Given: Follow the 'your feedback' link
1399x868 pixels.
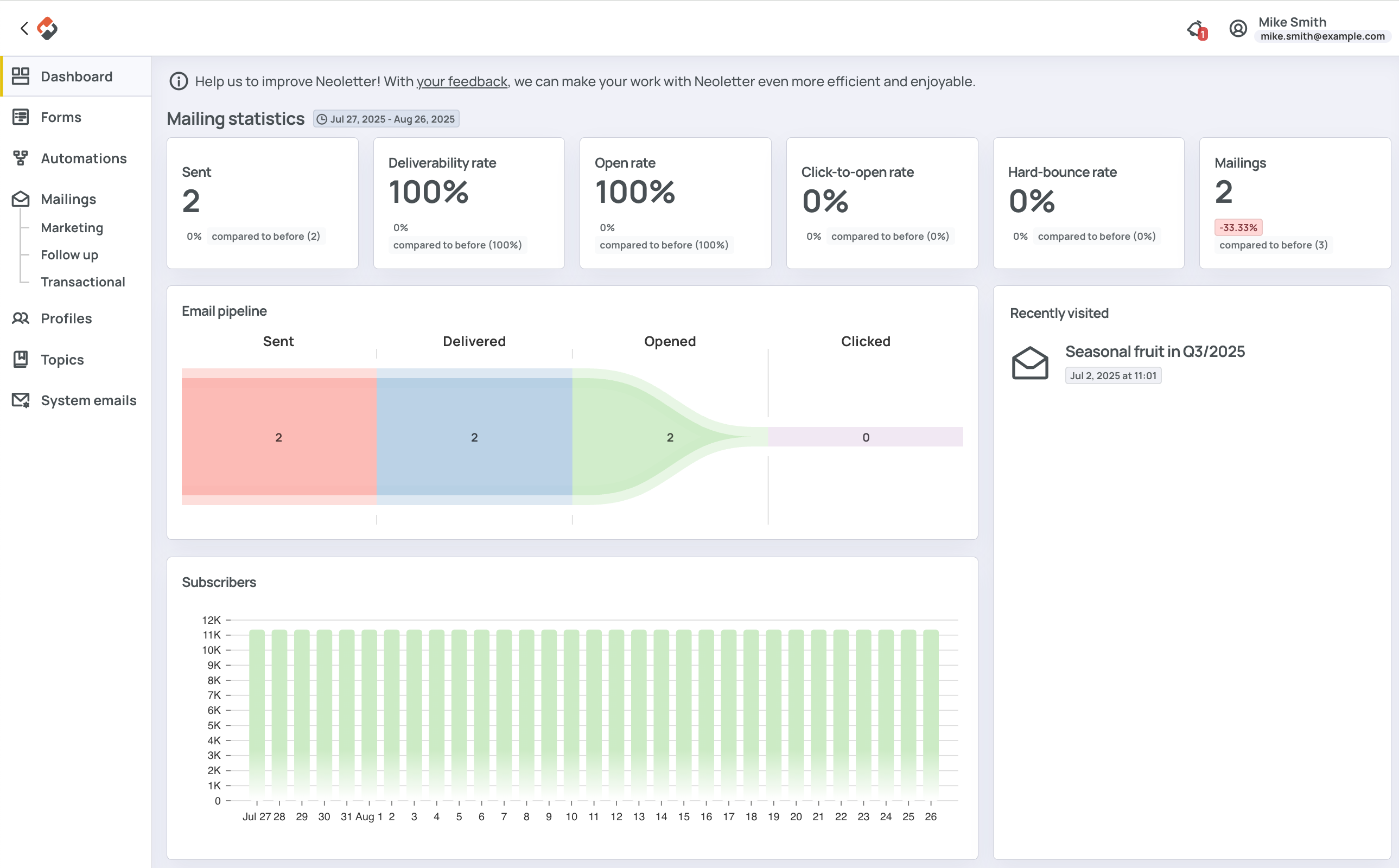Looking at the screenshot, I should click(x=462, y=81).
